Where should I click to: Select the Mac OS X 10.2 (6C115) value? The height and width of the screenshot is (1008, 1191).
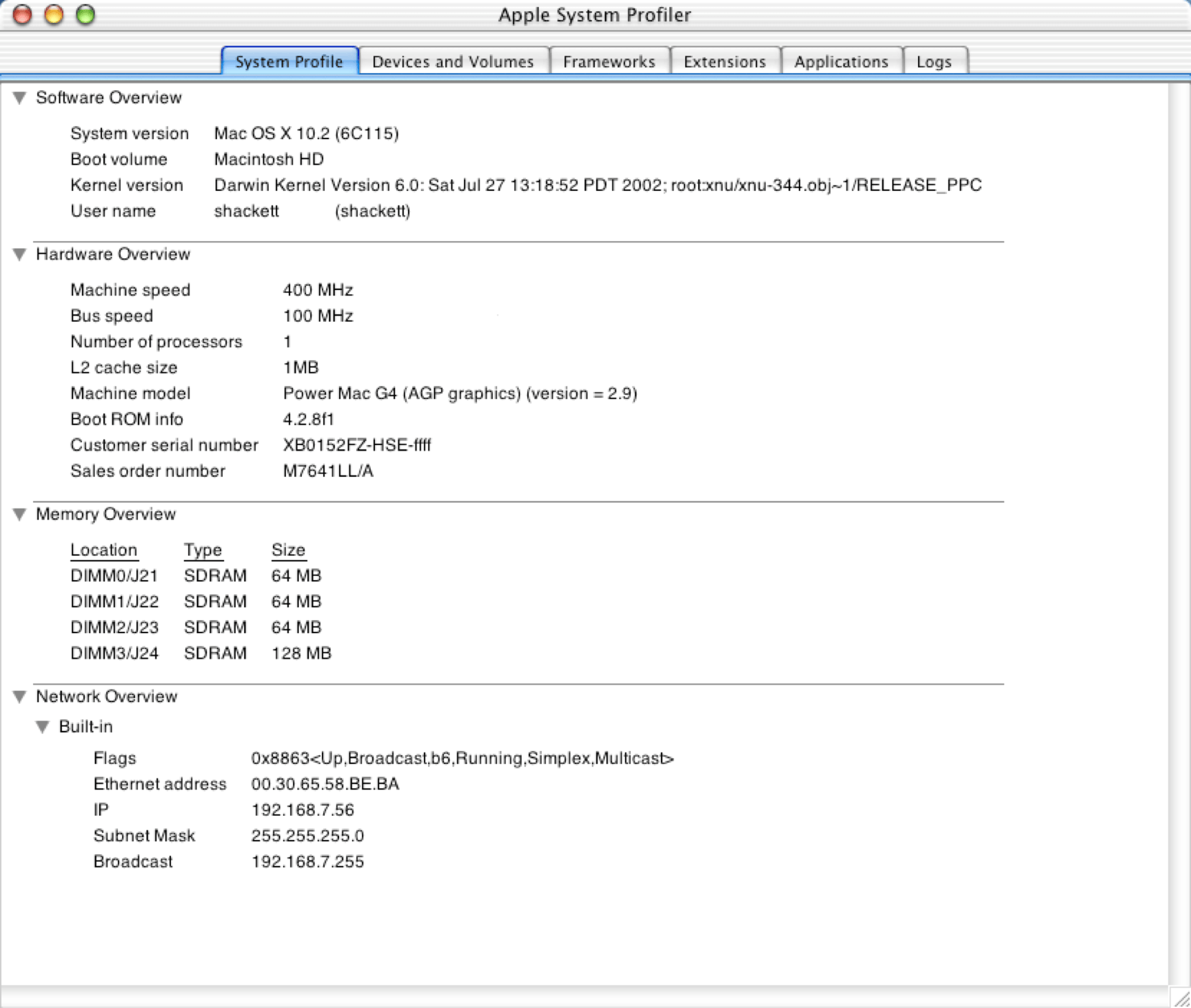tap(306, 133)
